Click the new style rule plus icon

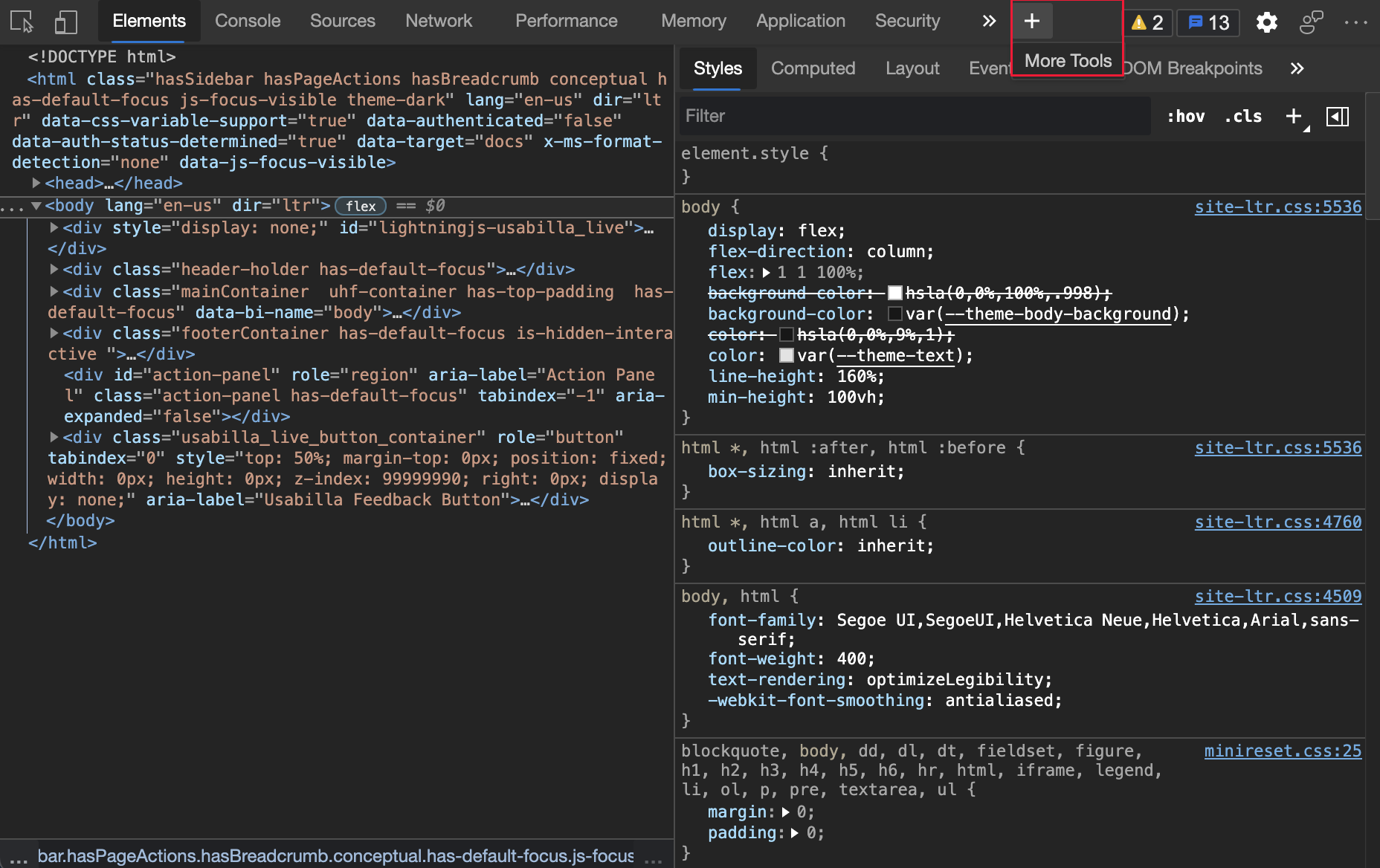1293,116
